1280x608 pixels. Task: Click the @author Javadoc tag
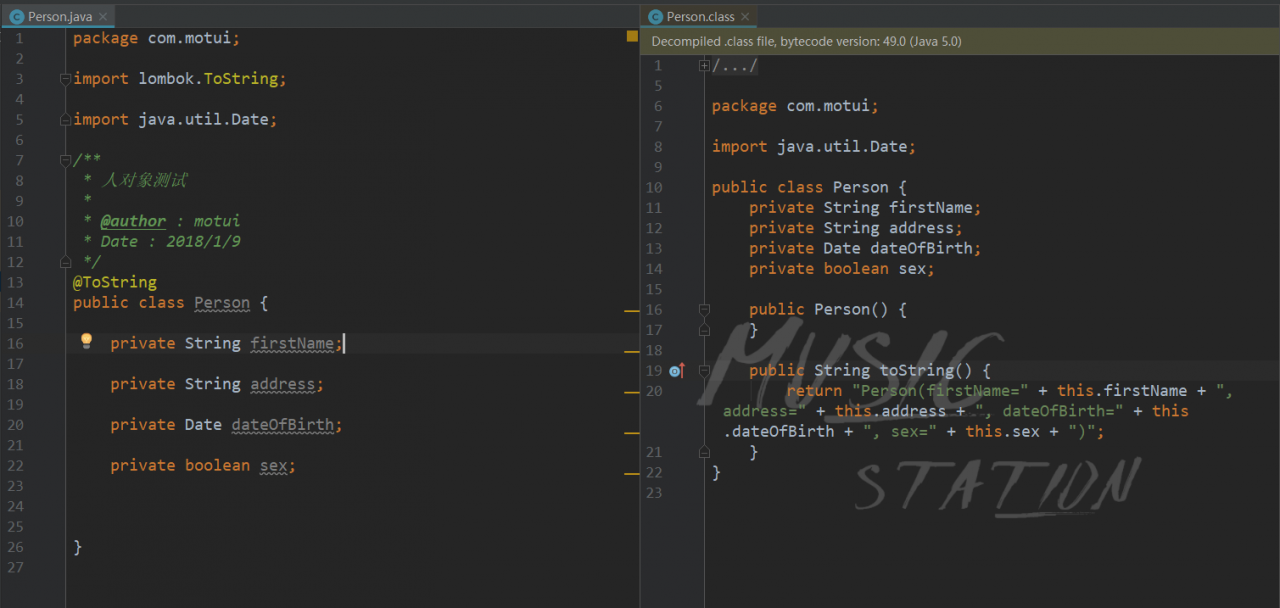pyautogui.click(x=133, y=221)
